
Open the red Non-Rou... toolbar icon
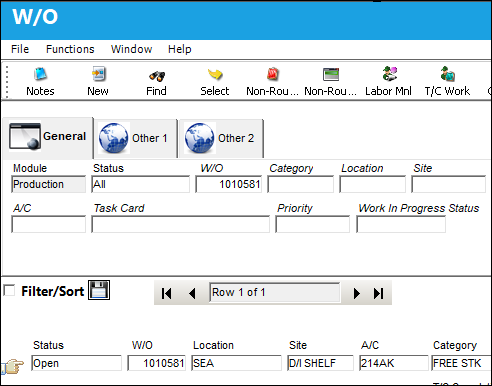[x=273, y=74]
